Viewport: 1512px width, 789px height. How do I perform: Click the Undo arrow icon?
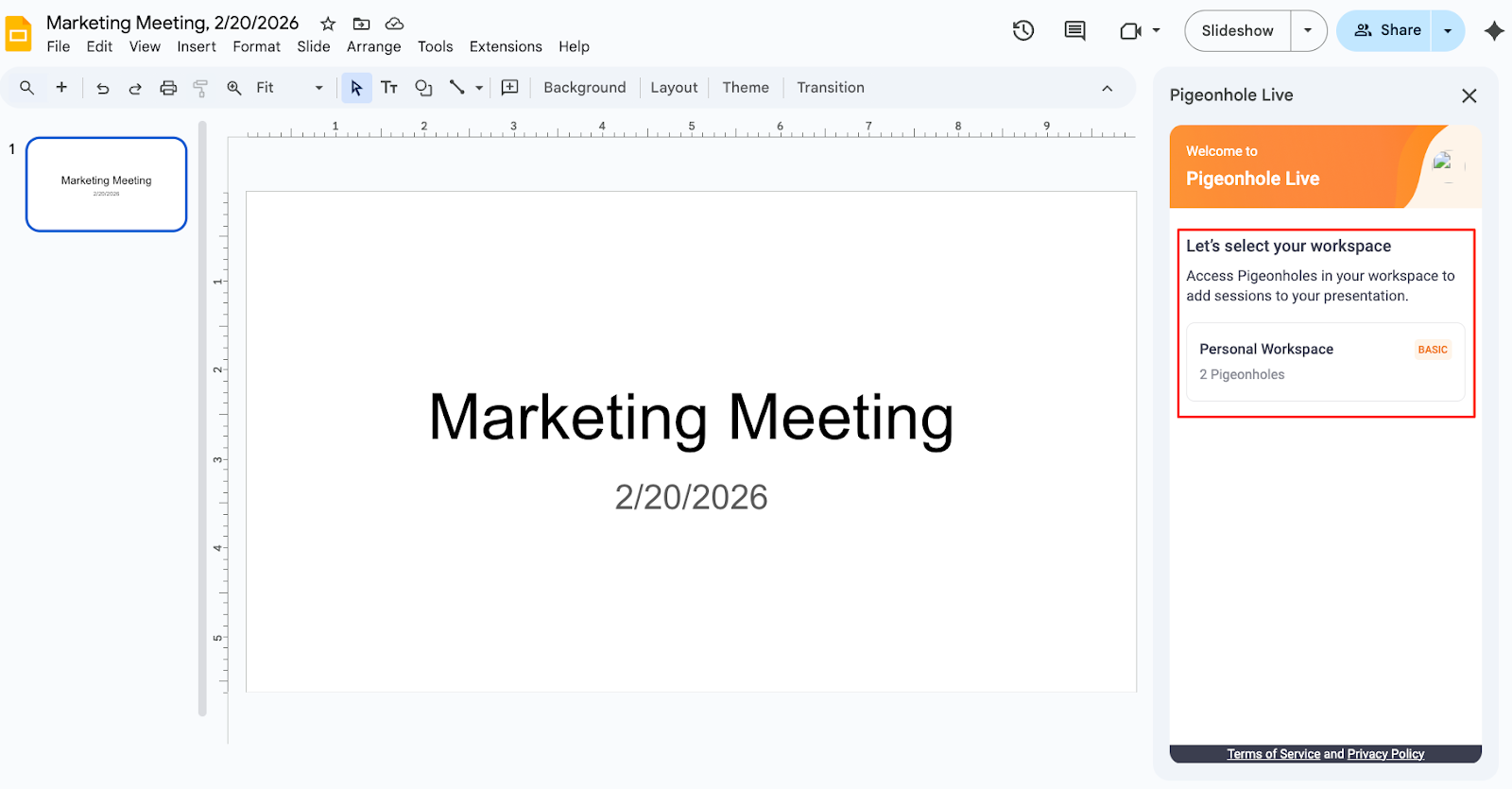[x=103, y=88]
